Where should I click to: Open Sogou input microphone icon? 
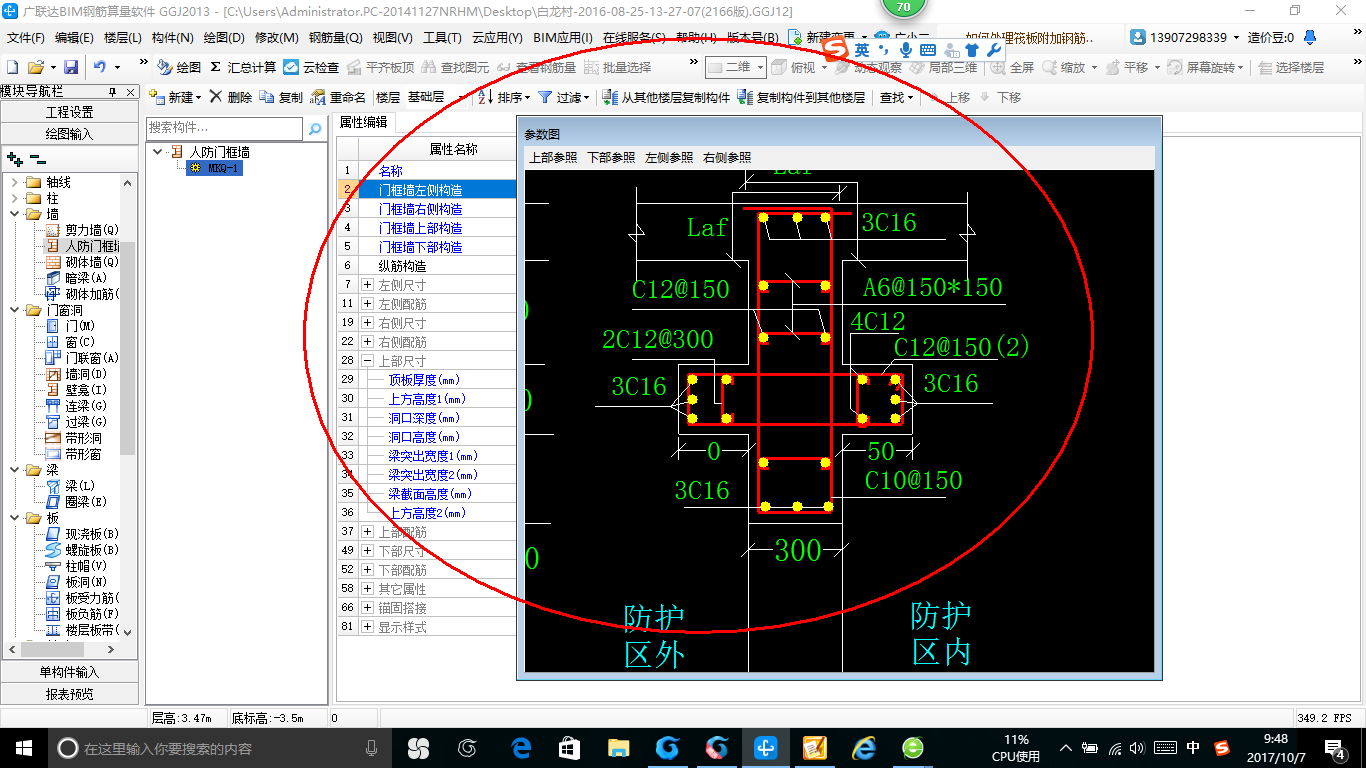pos(906,49)
